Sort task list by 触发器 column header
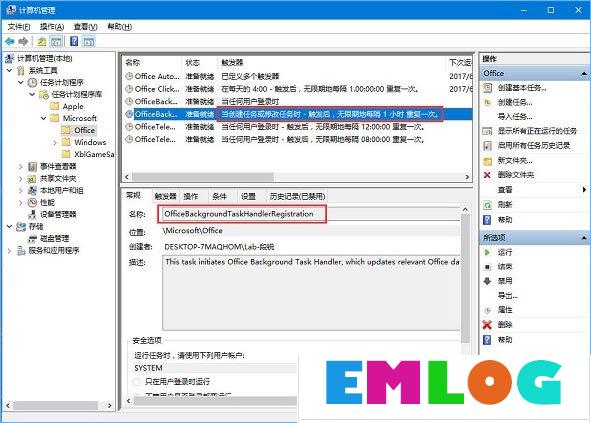The width and height of the screenshot is (591, 423). (x=332, y=63)
